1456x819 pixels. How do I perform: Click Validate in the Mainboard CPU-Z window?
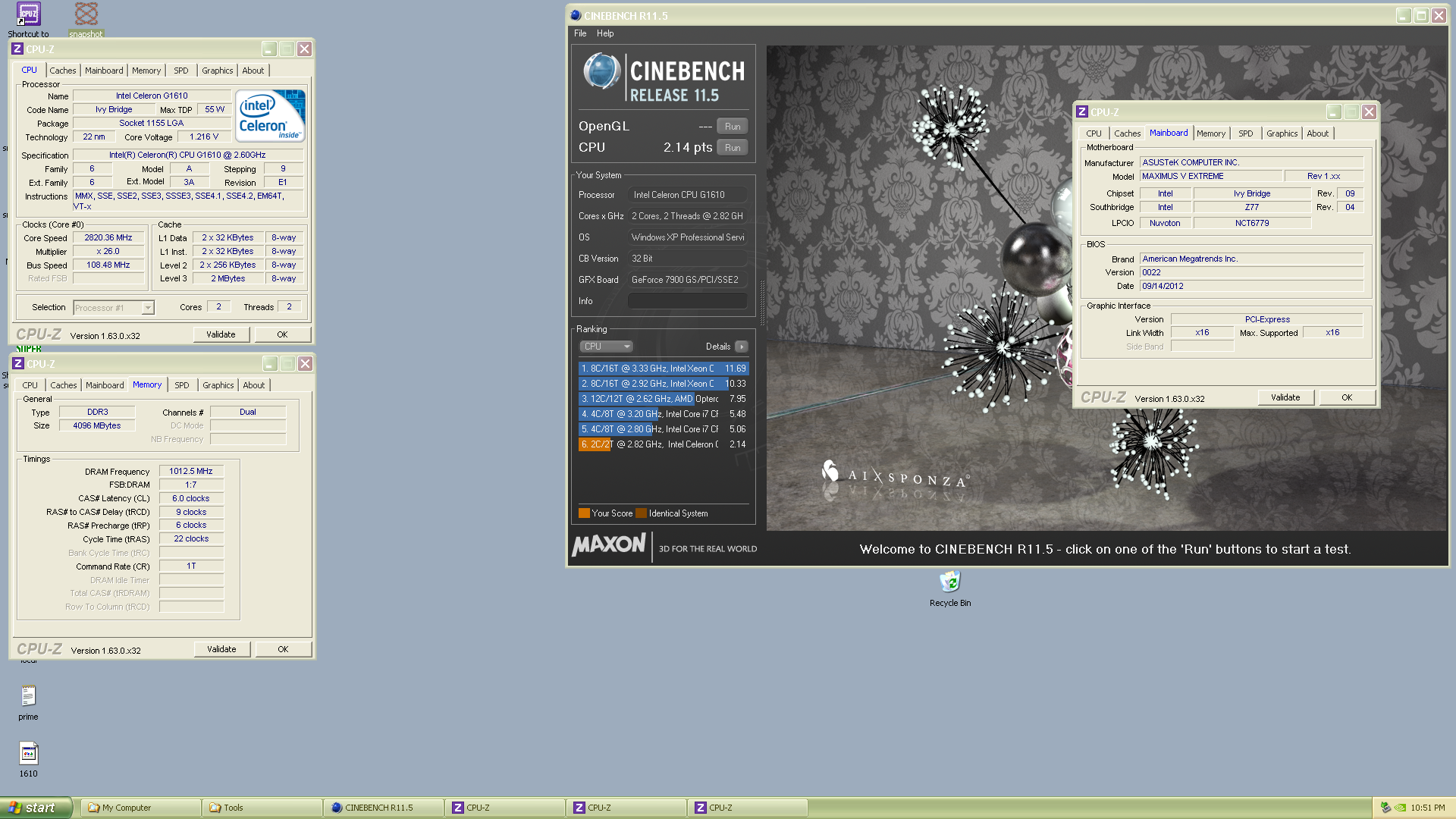coord(1285,397)
